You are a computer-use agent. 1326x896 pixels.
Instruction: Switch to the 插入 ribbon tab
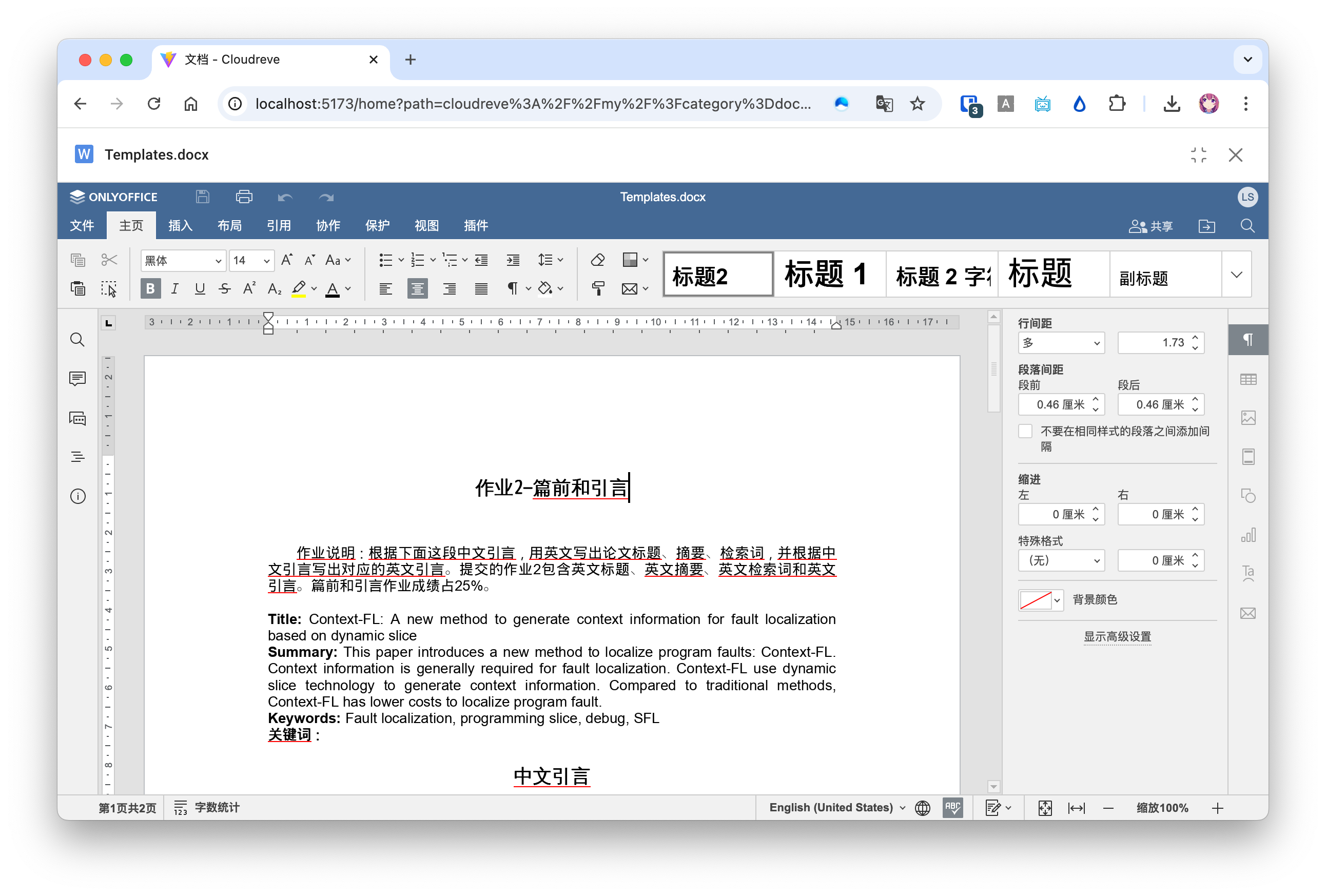point(180,225)
